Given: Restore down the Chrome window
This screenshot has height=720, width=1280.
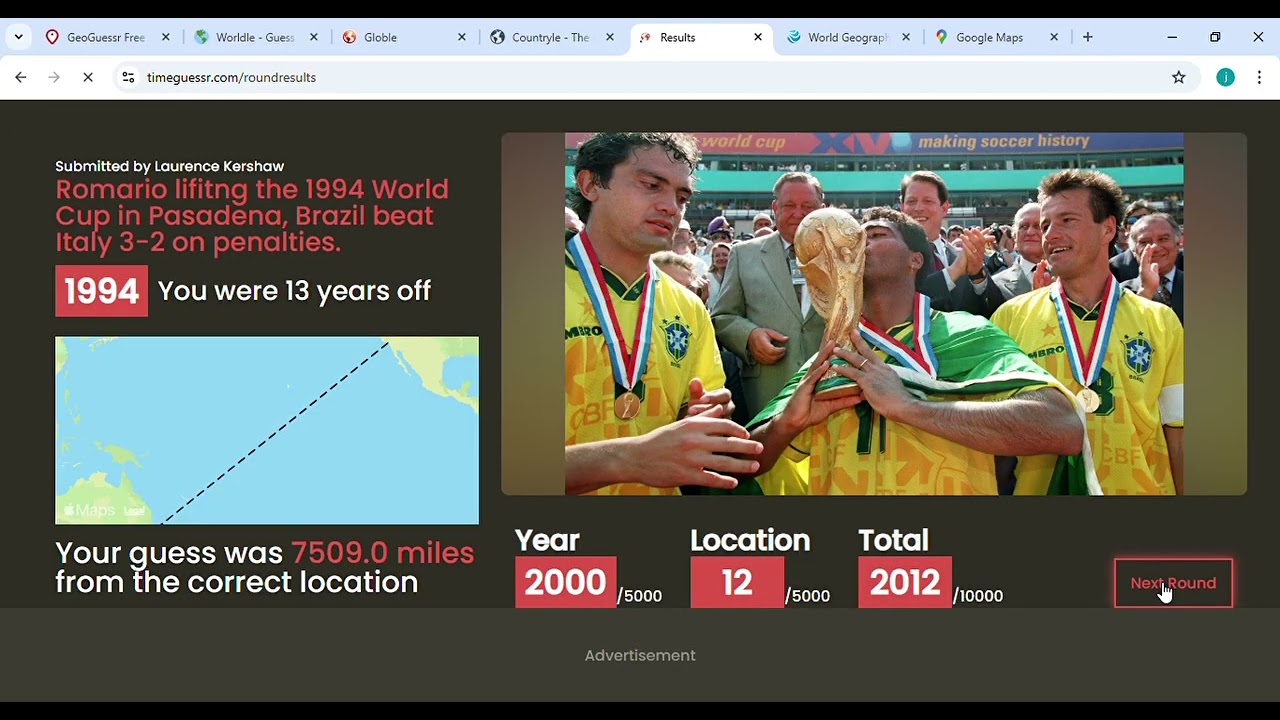Looking at the screenshot, I should [1215, 37].
